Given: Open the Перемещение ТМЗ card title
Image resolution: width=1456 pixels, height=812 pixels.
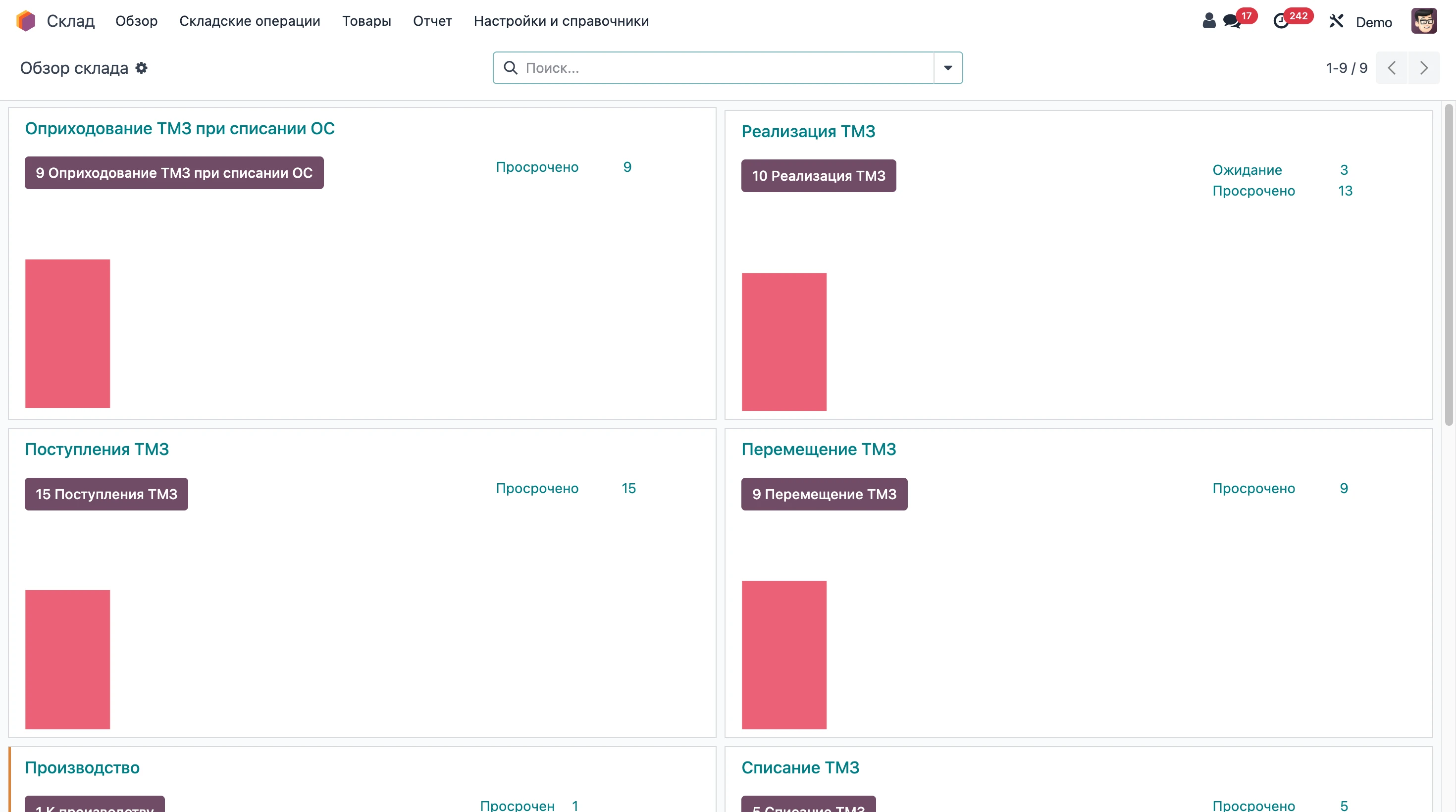Looking at the screenshot, I should 819,449.
